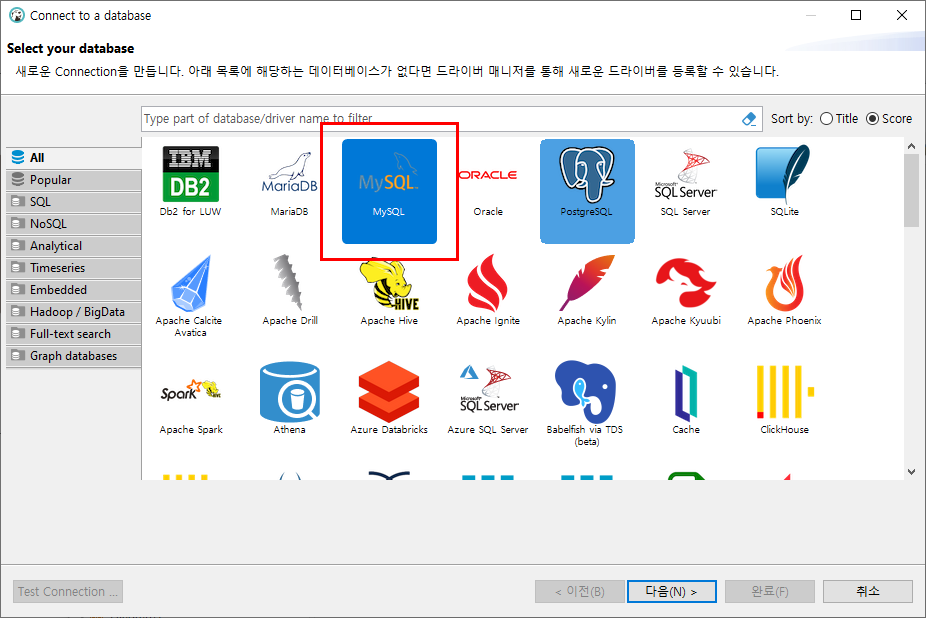Click the driver list scroll-down arrow
The width and height of the screenshot is (926, 618).
(911, 471)
